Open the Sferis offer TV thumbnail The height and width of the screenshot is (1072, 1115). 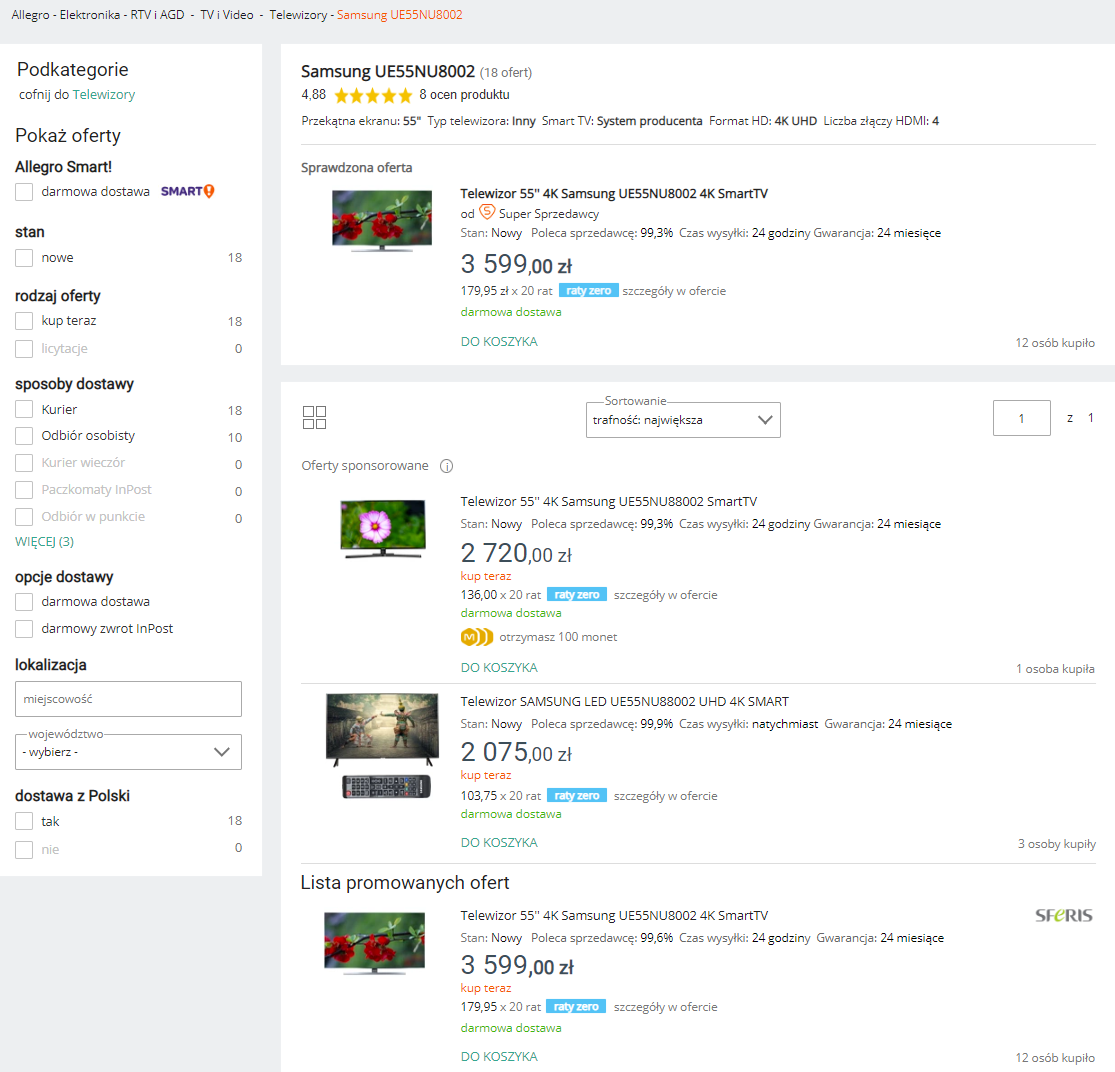point(375,943)
